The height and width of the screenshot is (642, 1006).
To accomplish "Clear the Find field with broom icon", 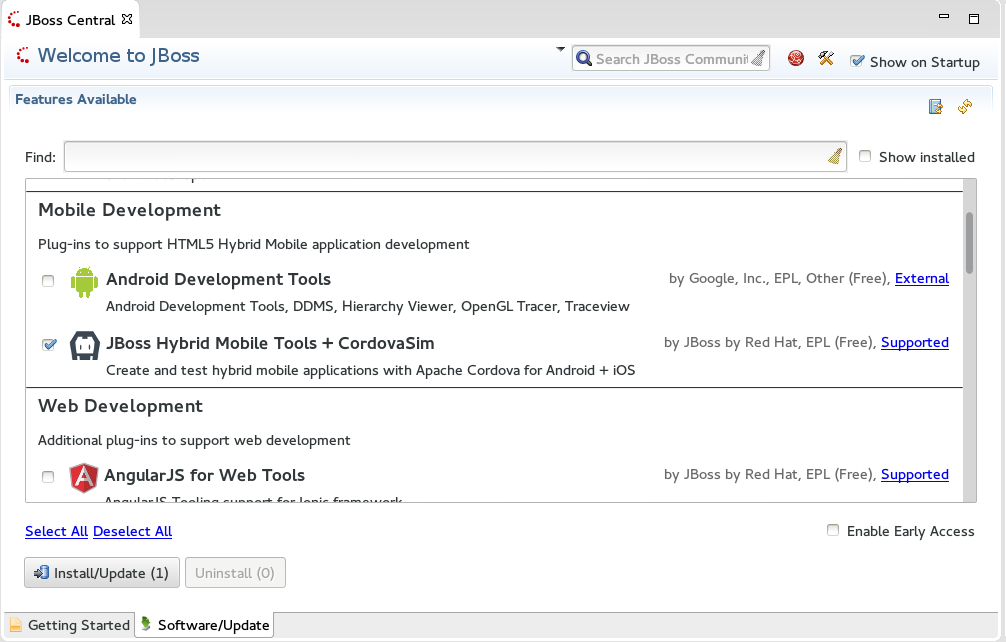I will (834, 156).
